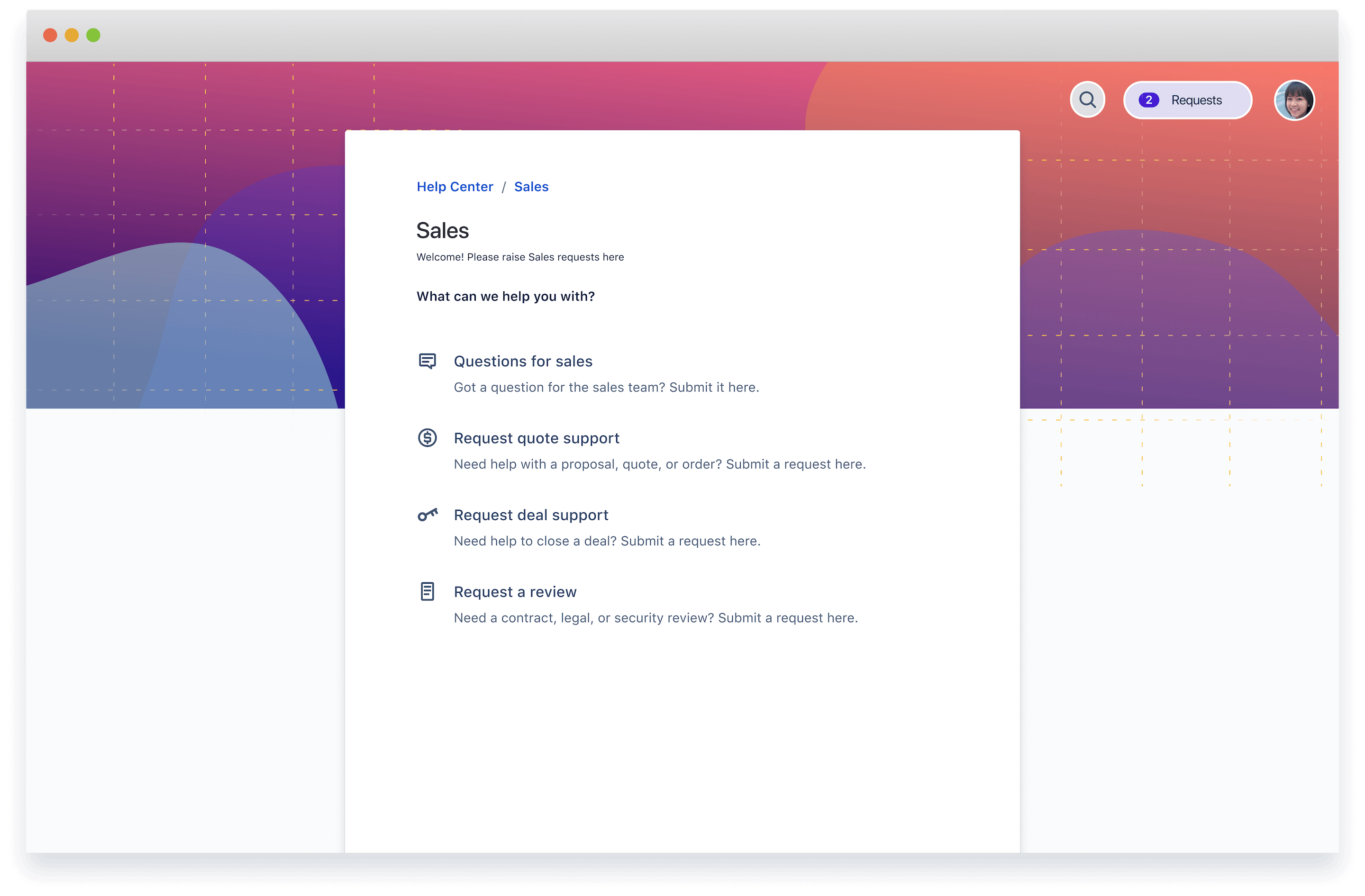This screenshot has height=896, width=1365.
Task: Open the Request quote support form
Action: pos(536,438)
